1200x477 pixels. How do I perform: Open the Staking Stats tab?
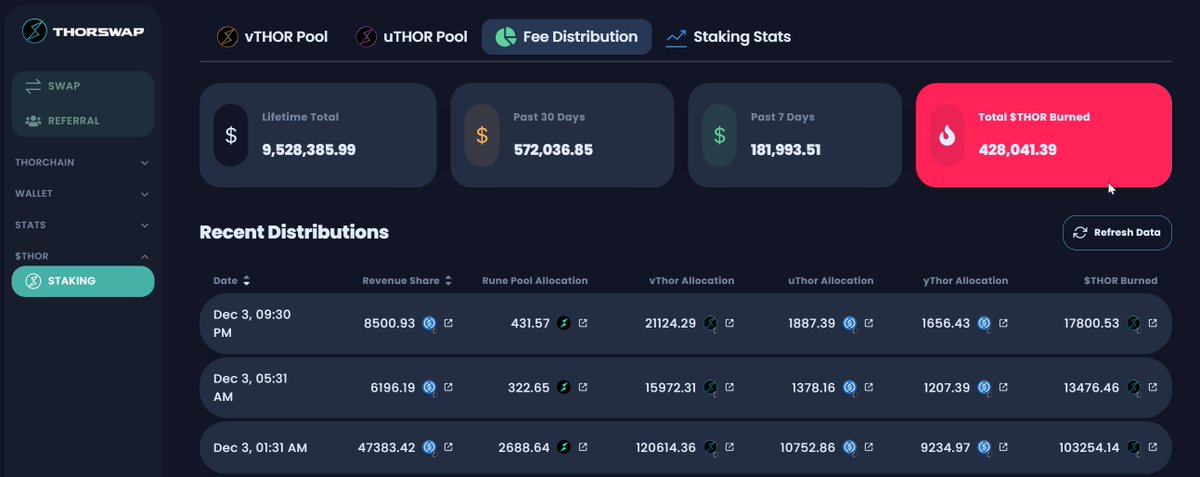(729, 37)
